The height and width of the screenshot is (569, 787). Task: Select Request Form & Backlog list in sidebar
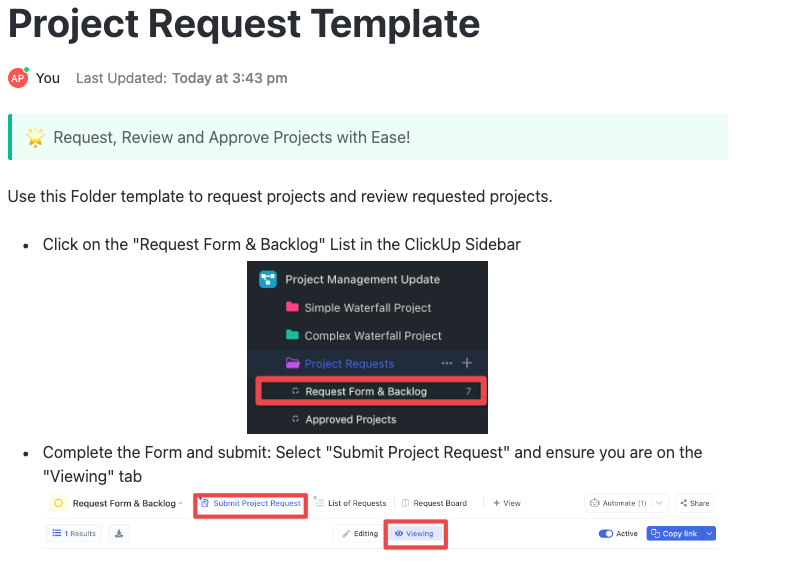(366, 391)
